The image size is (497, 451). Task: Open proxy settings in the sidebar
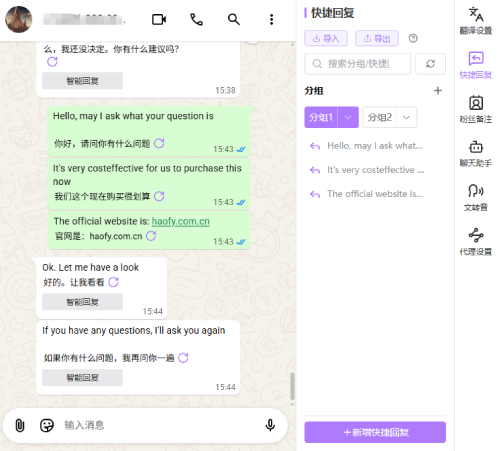(x=476, y=242)
